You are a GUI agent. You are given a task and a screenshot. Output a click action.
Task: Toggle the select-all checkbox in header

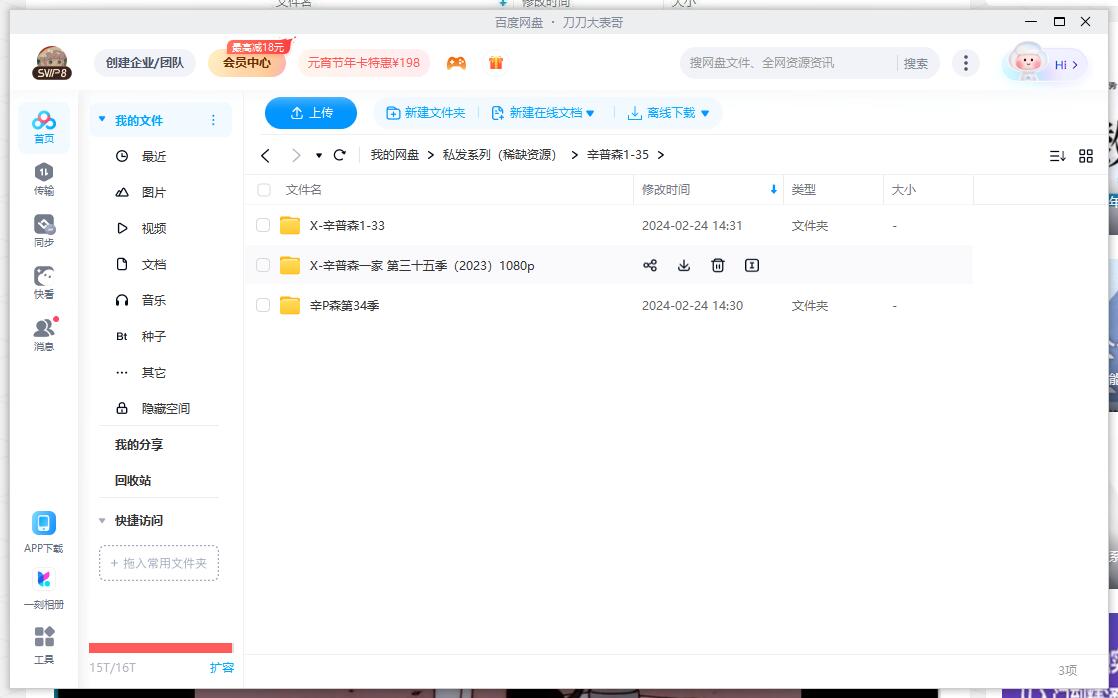pyautogui.click(x=264, y=190)
